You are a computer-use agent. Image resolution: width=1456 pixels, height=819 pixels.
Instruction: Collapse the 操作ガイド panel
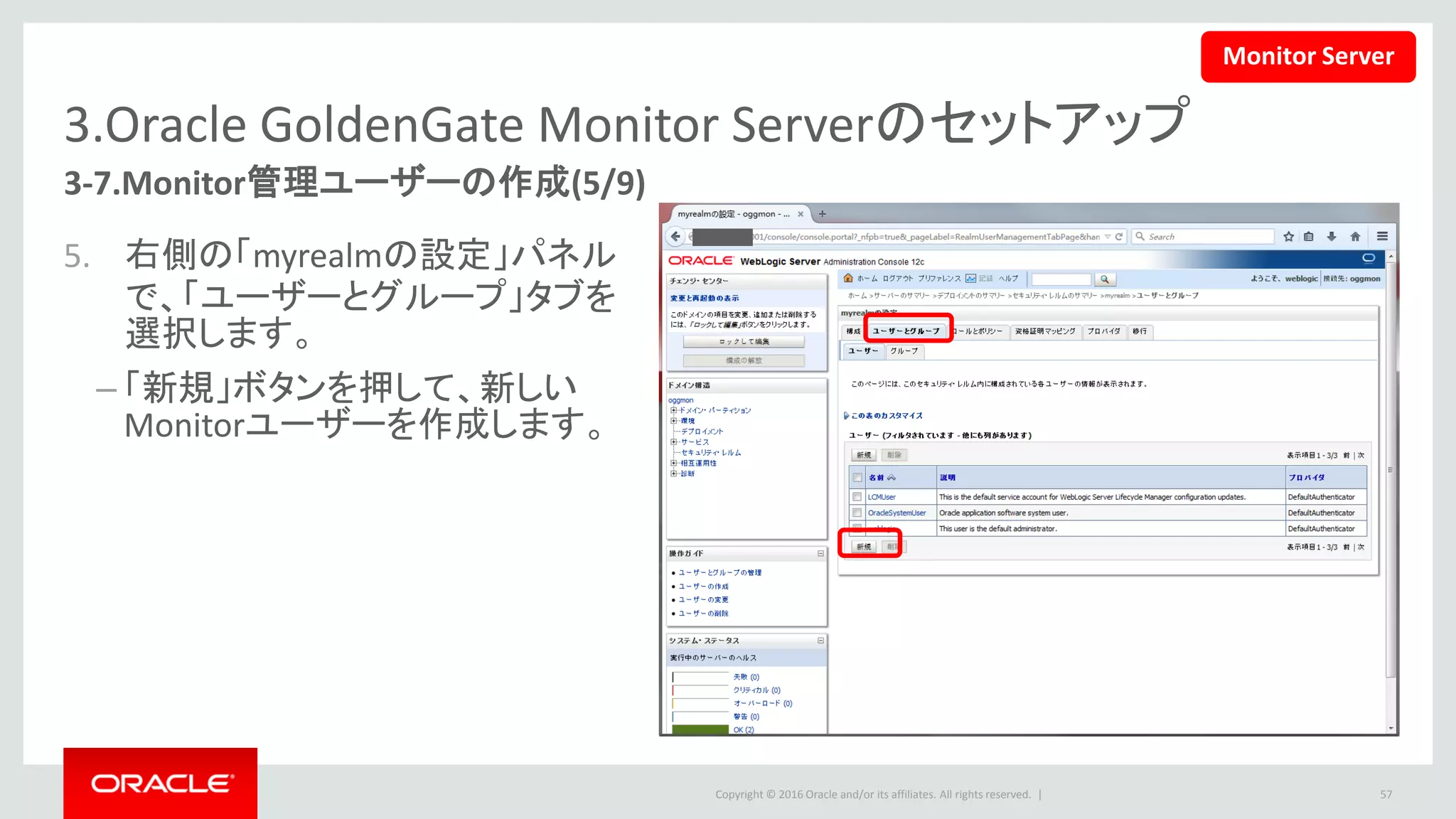pos(820,553)
